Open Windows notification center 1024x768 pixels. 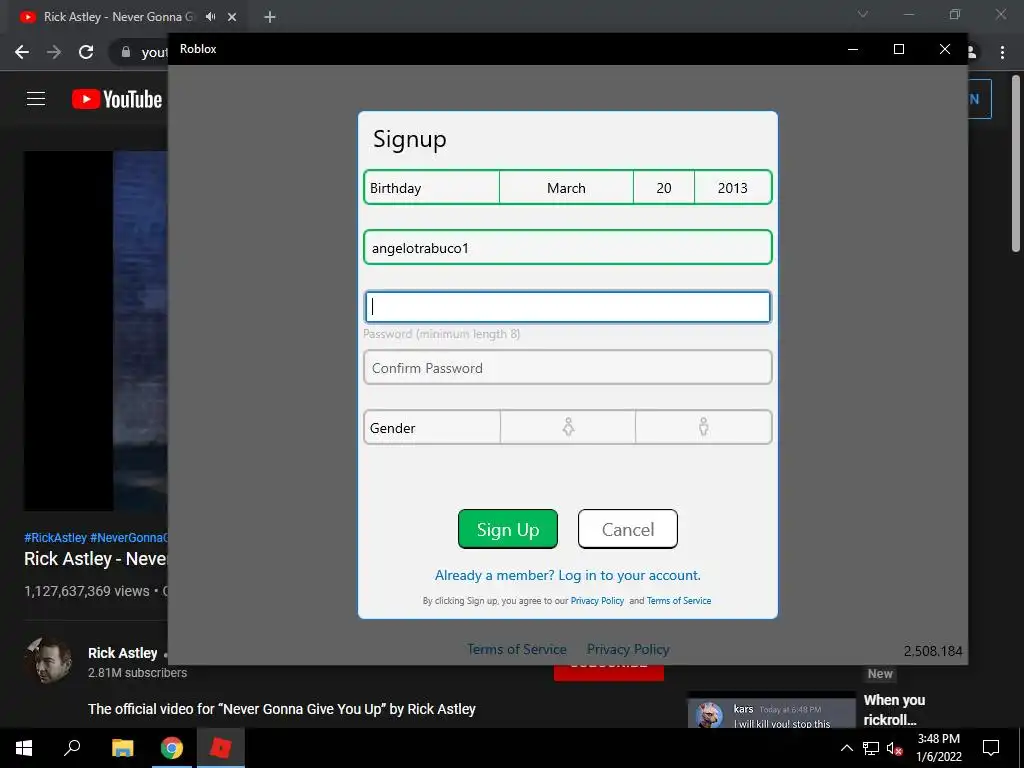click(x=991, y=748)
